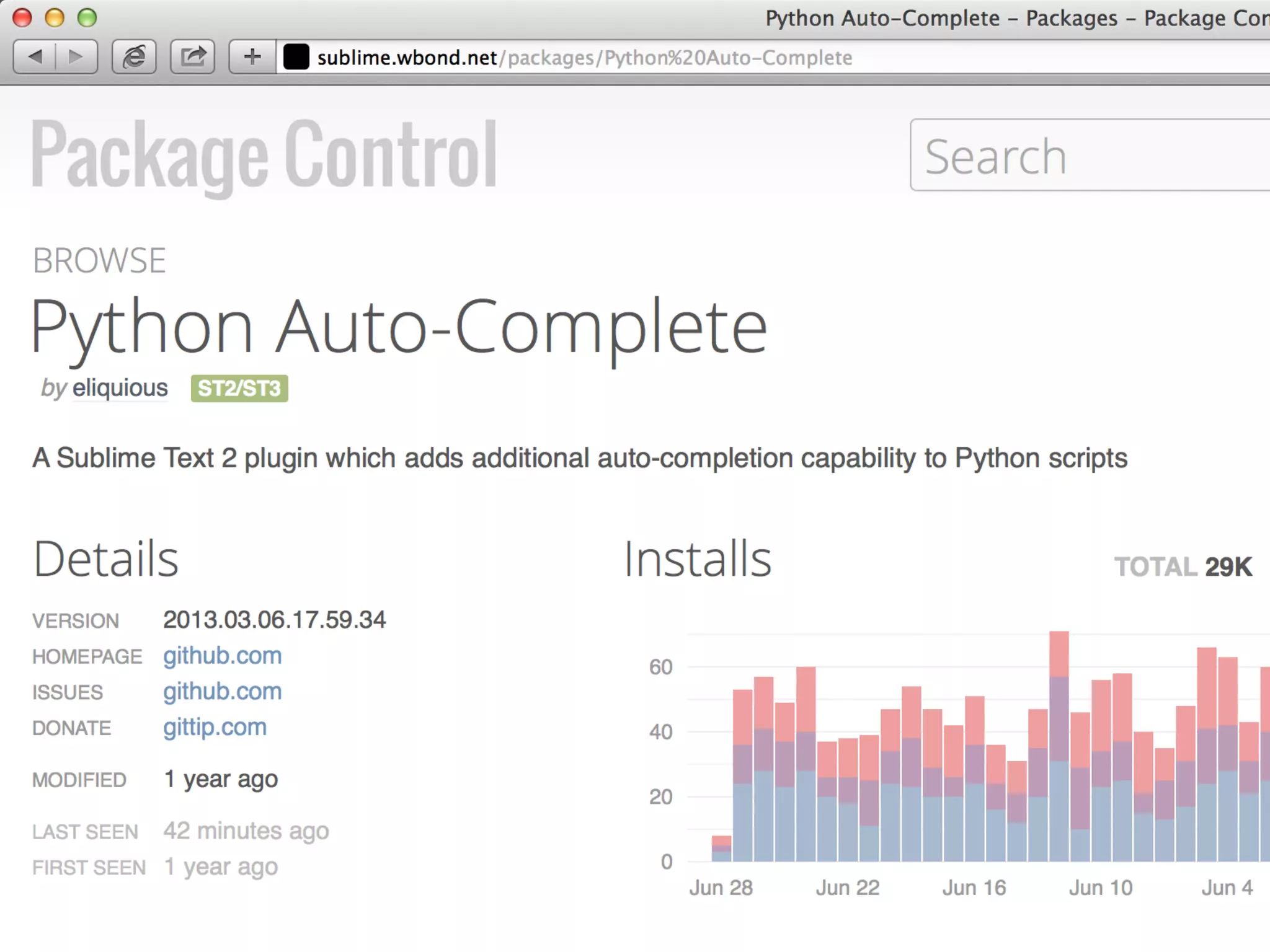
Task: Minimize the window with the yellow button
Action: tap(55, 17)
